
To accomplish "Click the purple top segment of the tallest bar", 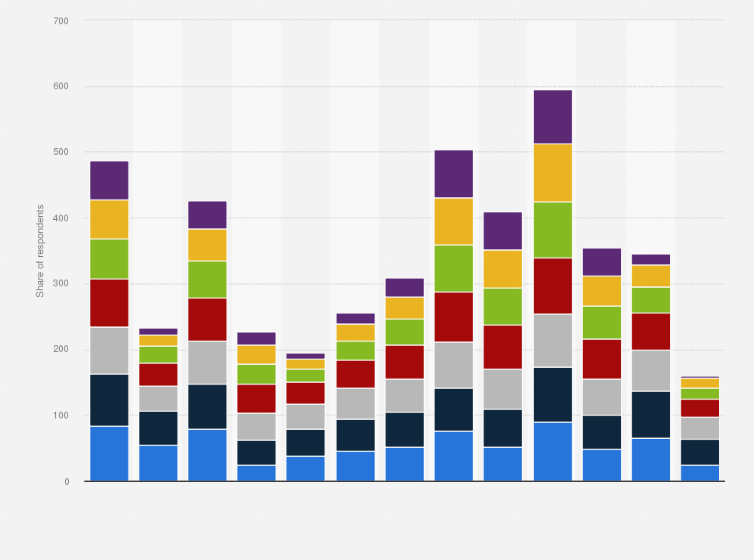I will pyautogui.click(x=552, y=116).
